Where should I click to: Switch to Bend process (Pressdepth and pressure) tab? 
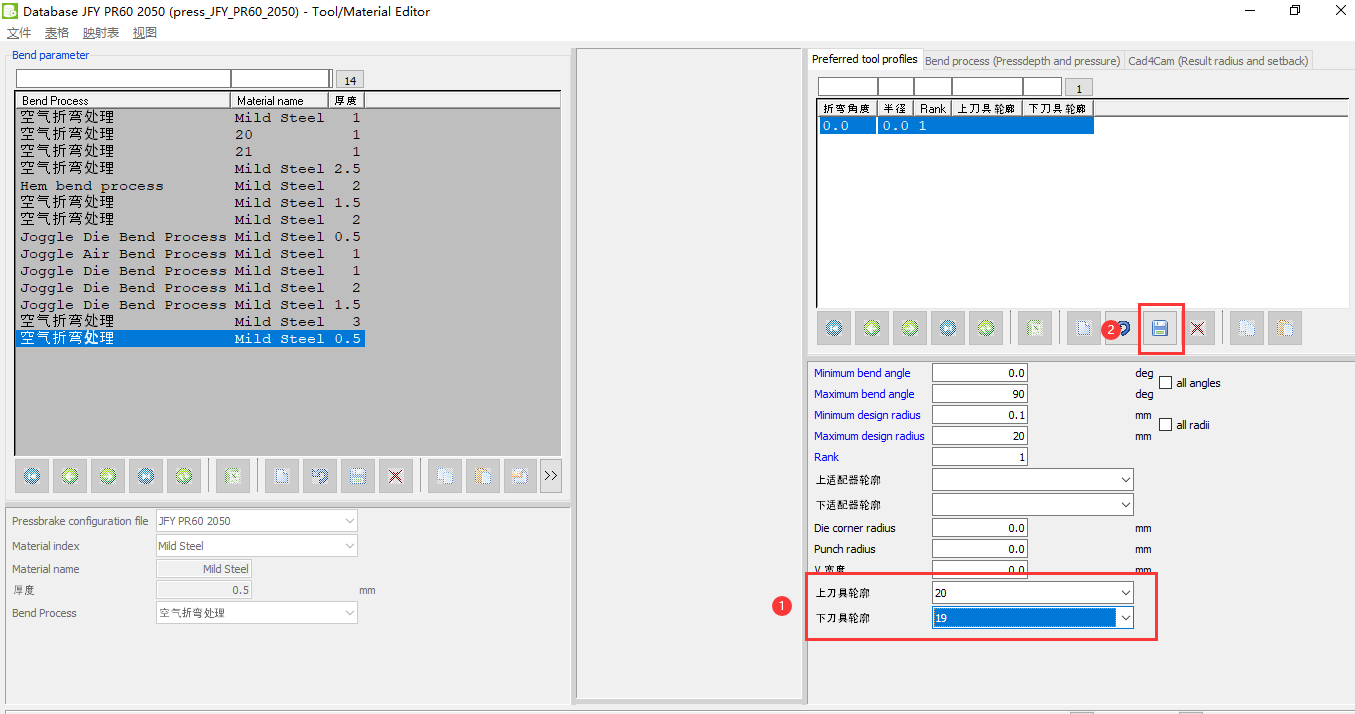tap(1022, 61)
